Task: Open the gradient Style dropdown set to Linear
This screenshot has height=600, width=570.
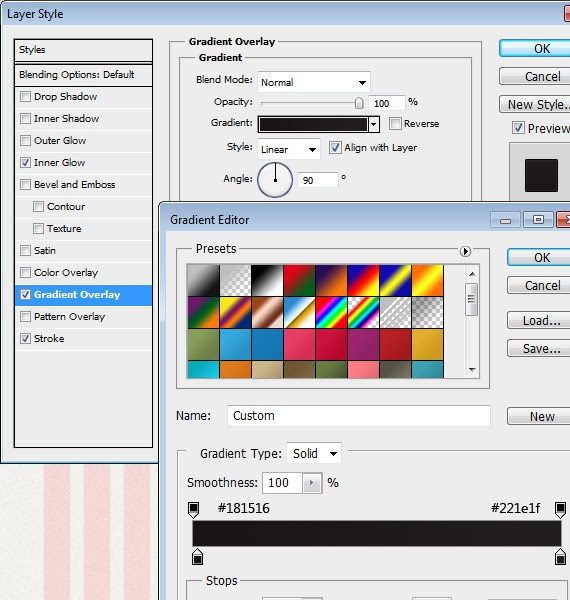Action: click(x=289, y=149)
